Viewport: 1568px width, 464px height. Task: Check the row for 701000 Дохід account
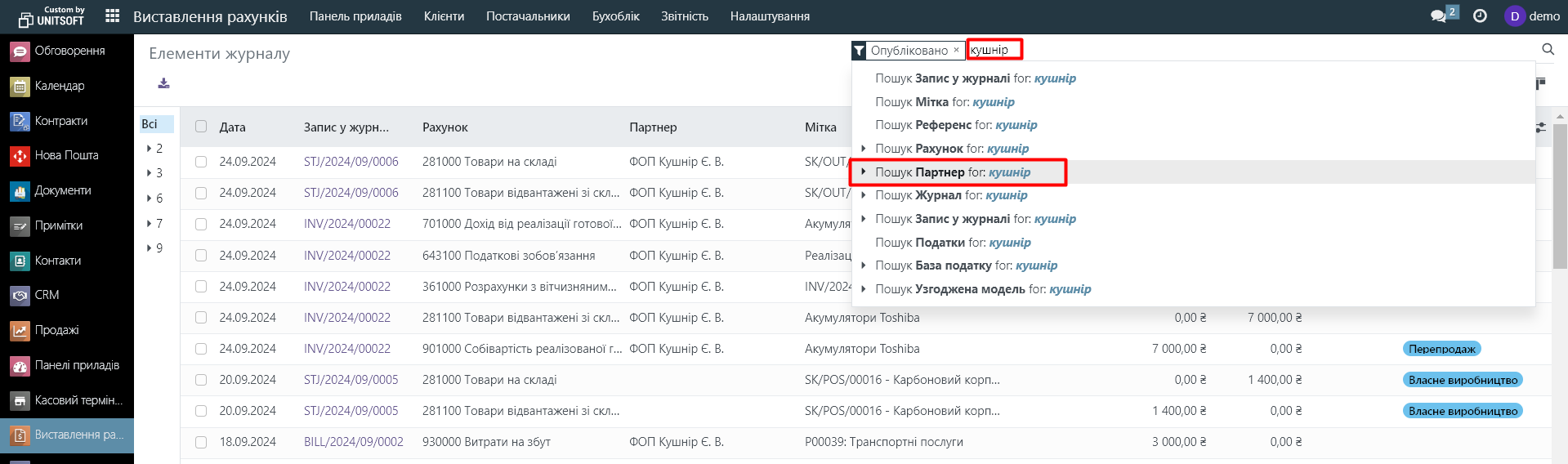[201, 224]
